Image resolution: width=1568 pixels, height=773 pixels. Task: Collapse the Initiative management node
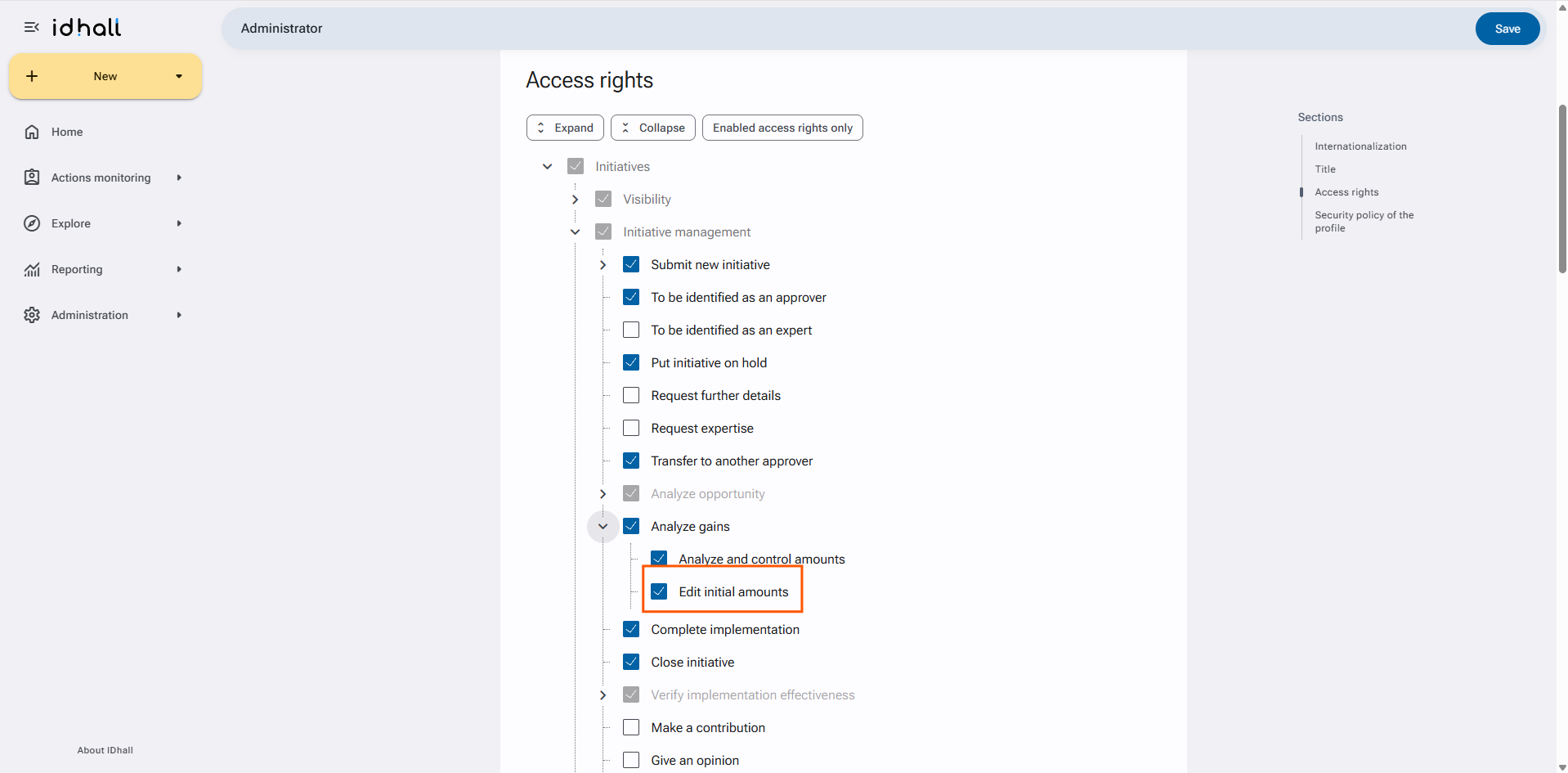(576, 232)
